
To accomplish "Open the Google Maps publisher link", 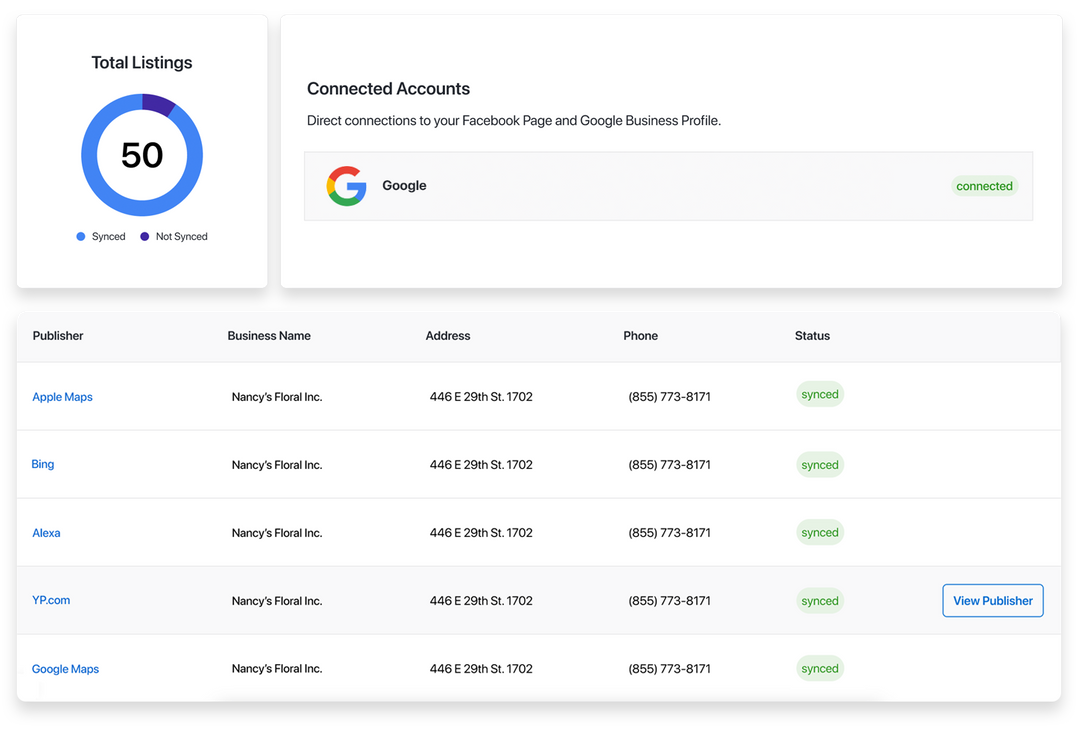I will click(x=65, y=669).
